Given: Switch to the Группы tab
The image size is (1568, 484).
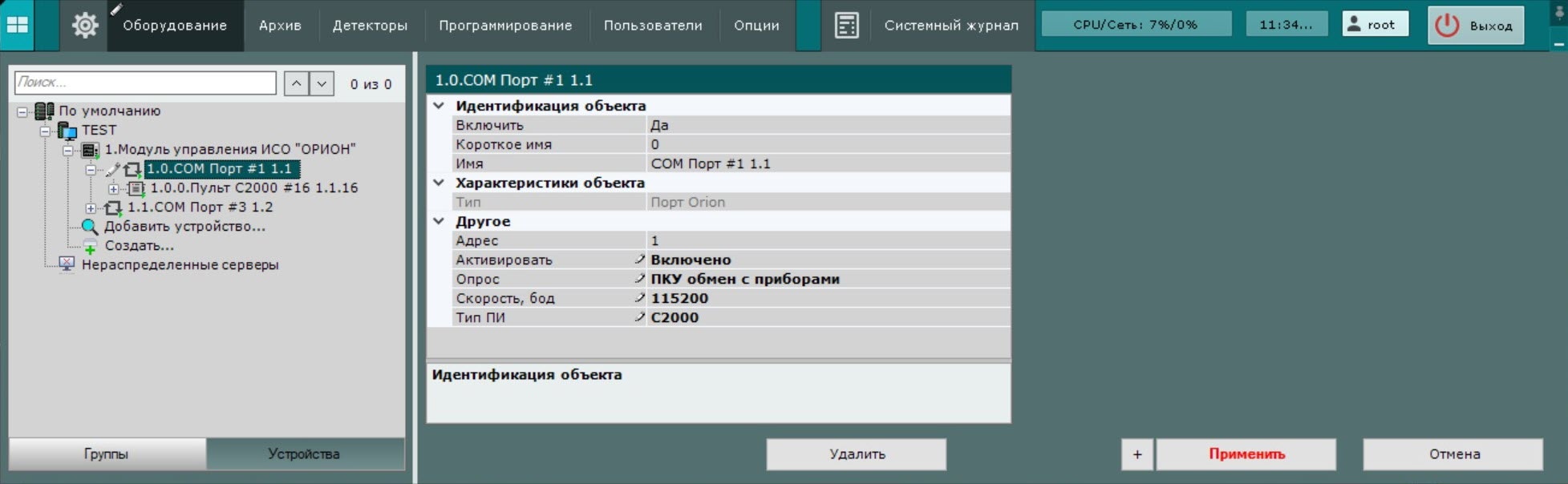Looking at the screenshot, I should tap(106, 454).
